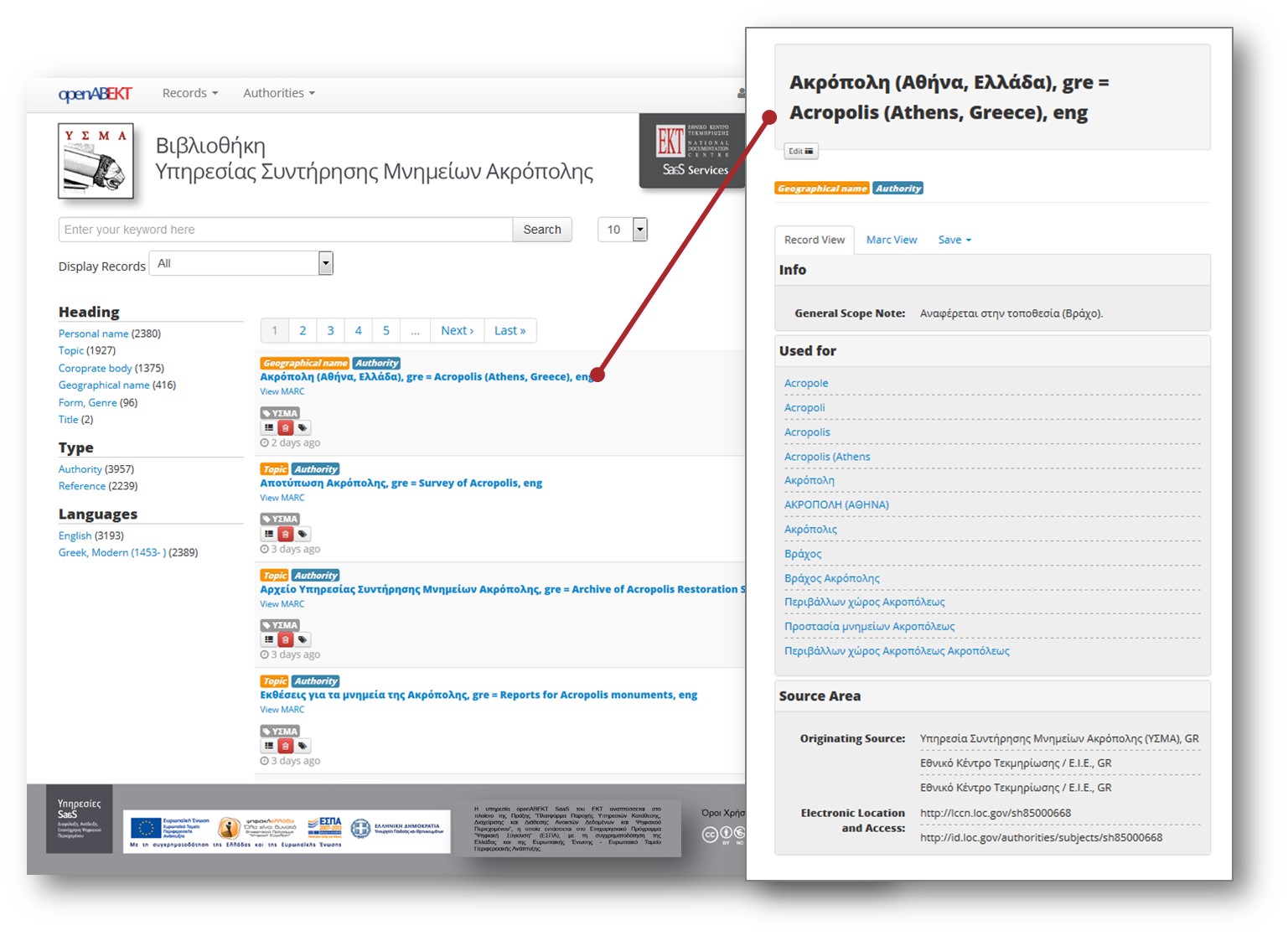This screenshot has width=1288, height=936.
Task: Filter type by Authority
Action: (80, 469)
